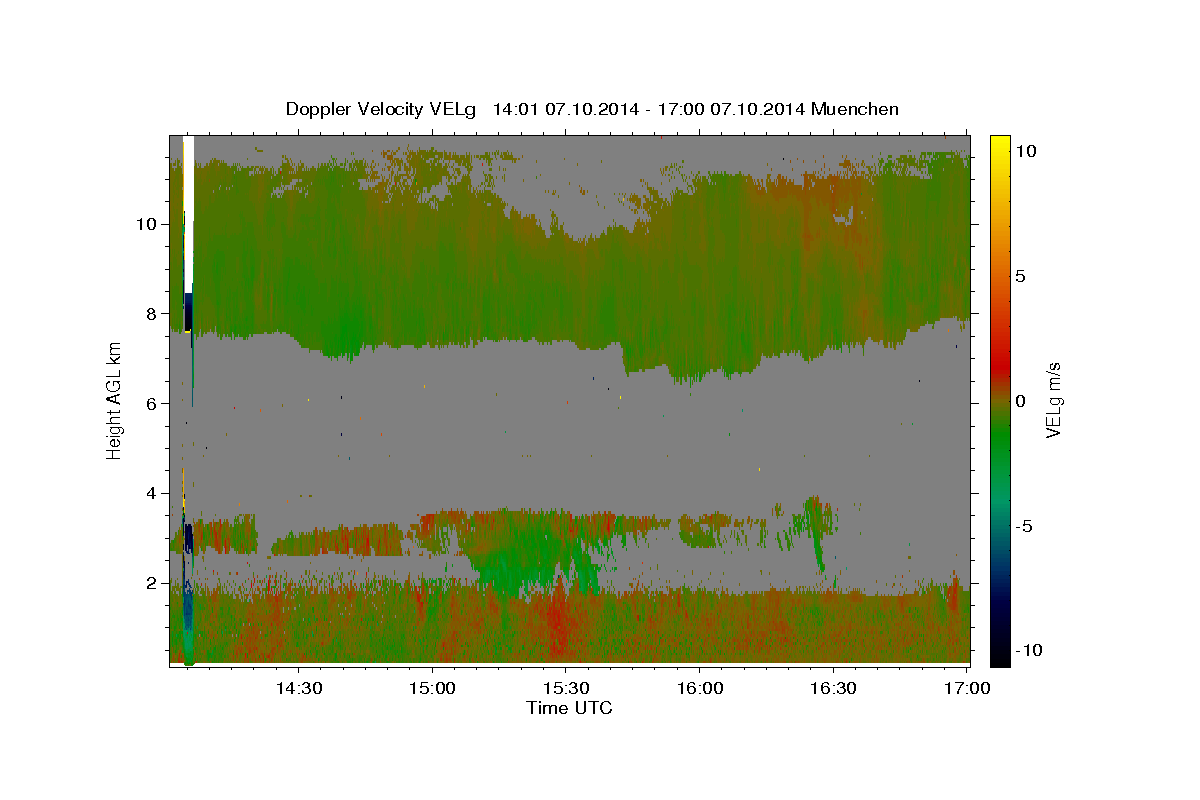Click the height tick label 2
The height and width of the screenshot is (800, 1200).
tap(150, 583)
